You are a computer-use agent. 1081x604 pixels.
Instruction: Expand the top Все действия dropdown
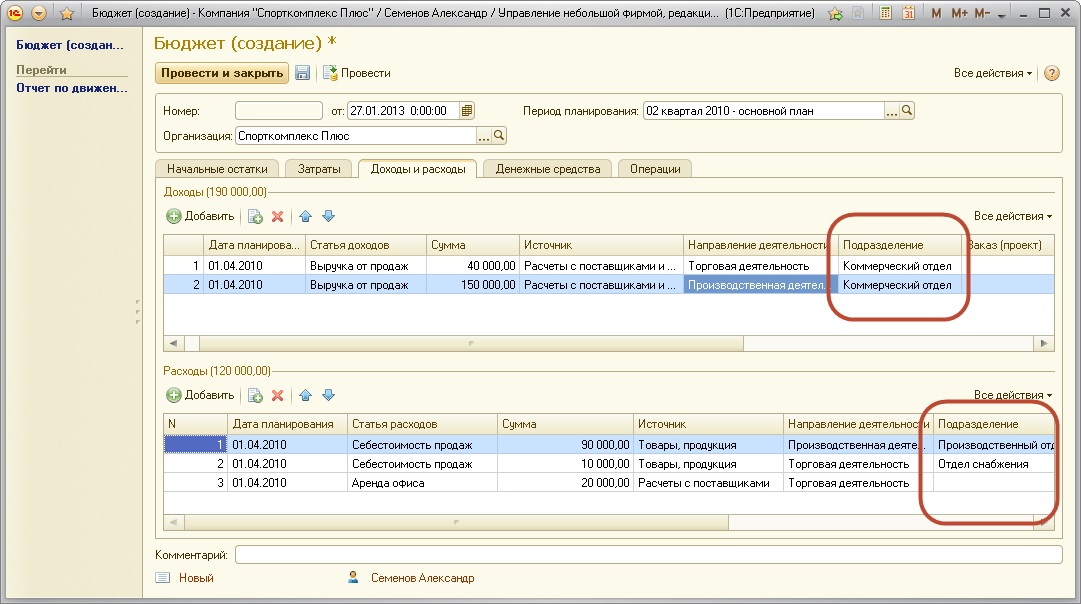tap(992, 73)
